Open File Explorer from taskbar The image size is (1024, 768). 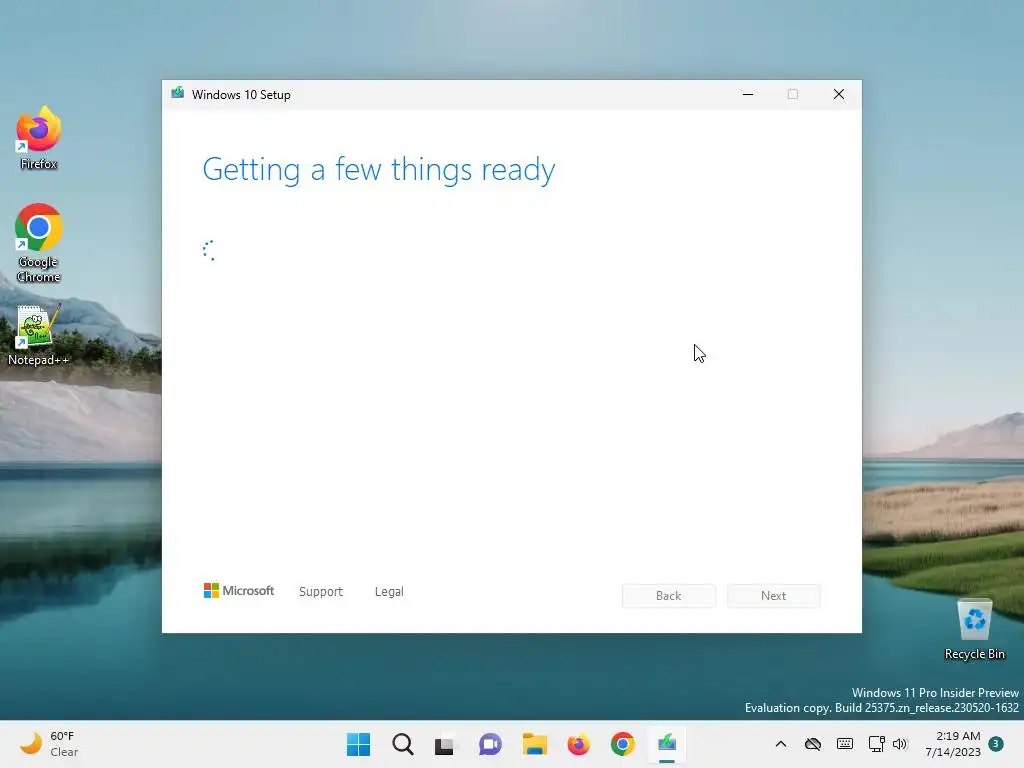(x=534, y=744)
